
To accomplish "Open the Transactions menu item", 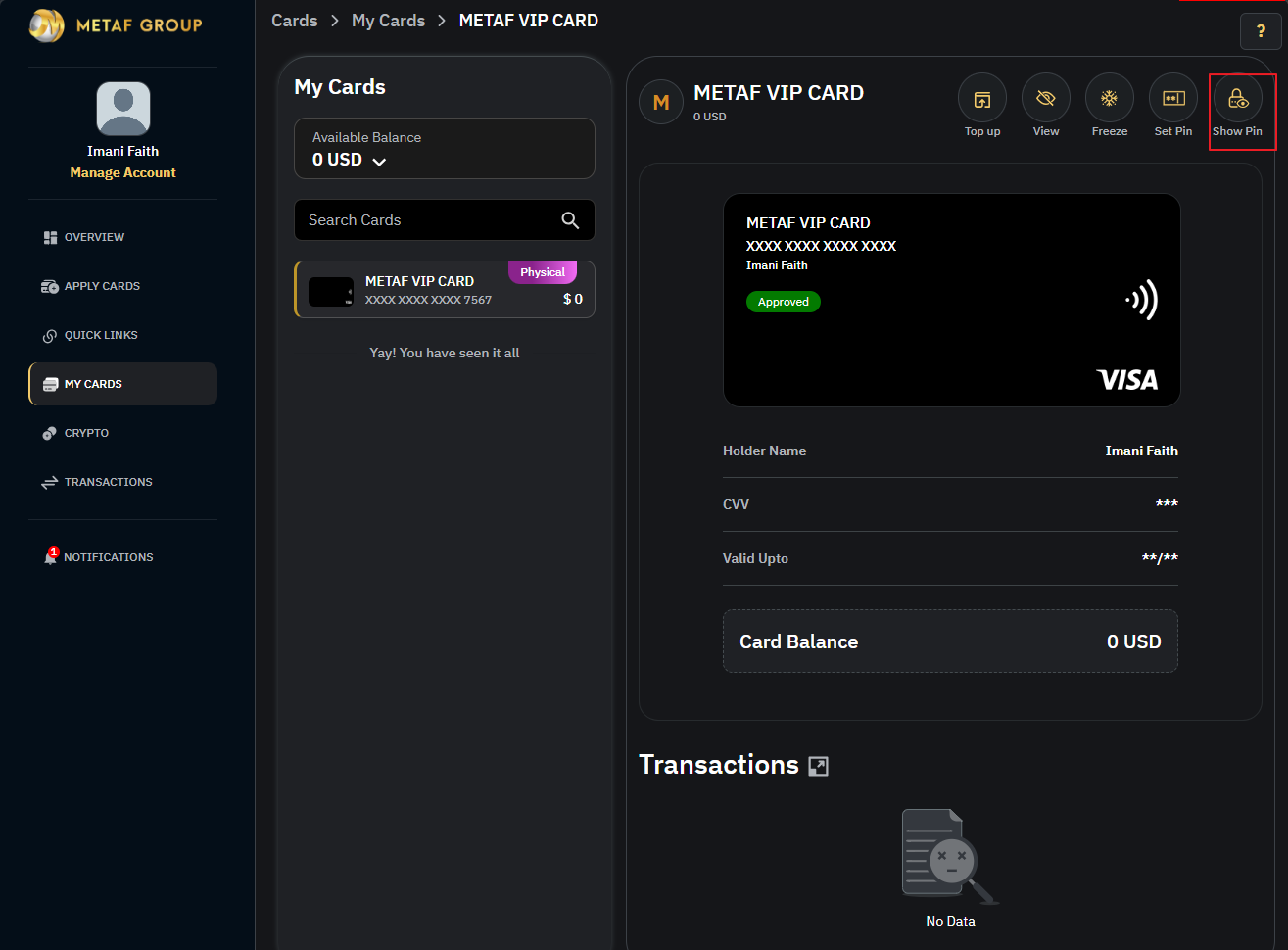I will pyautogui.click(x=123, y=482).
